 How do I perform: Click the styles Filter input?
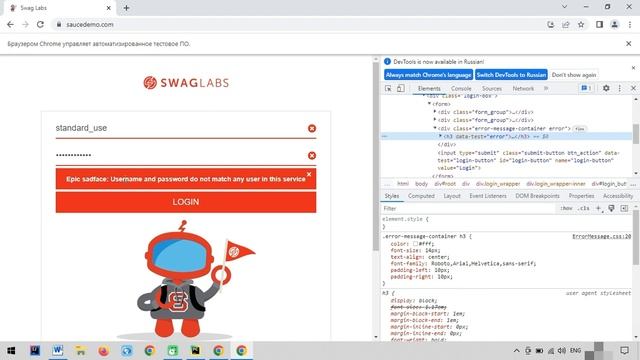coord(467,209)
